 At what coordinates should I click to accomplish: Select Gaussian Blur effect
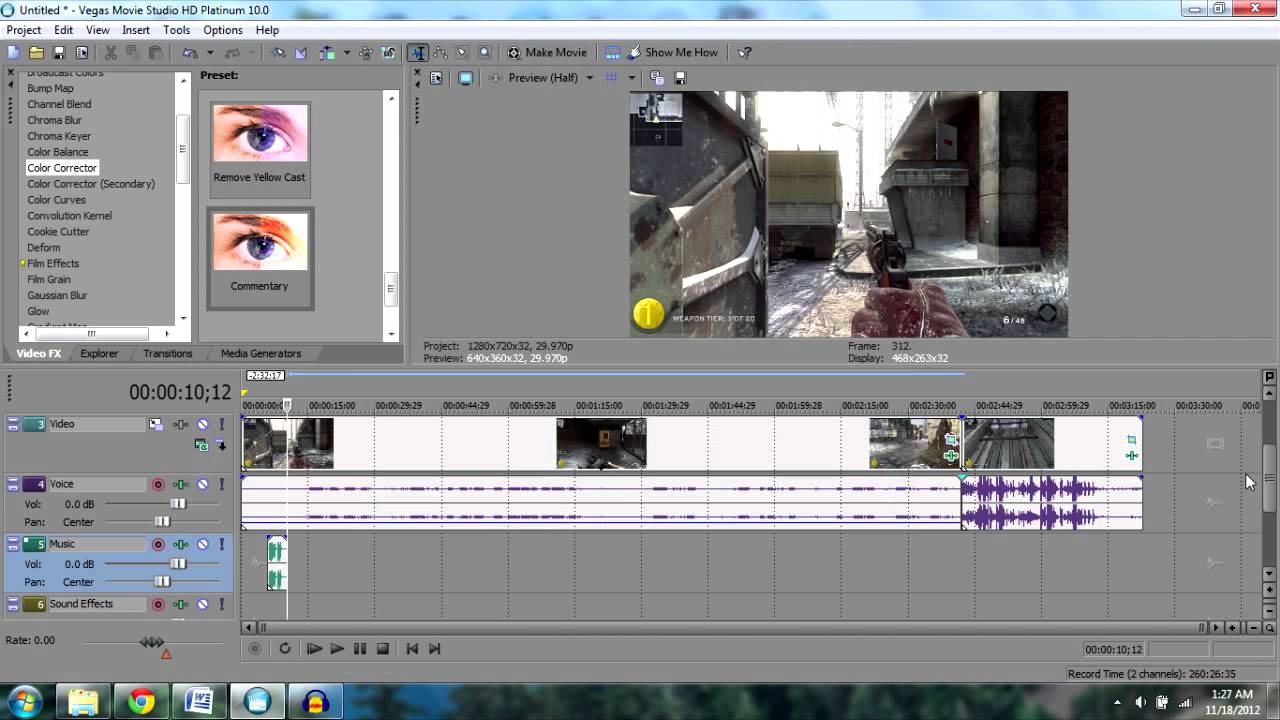(57, 295)
